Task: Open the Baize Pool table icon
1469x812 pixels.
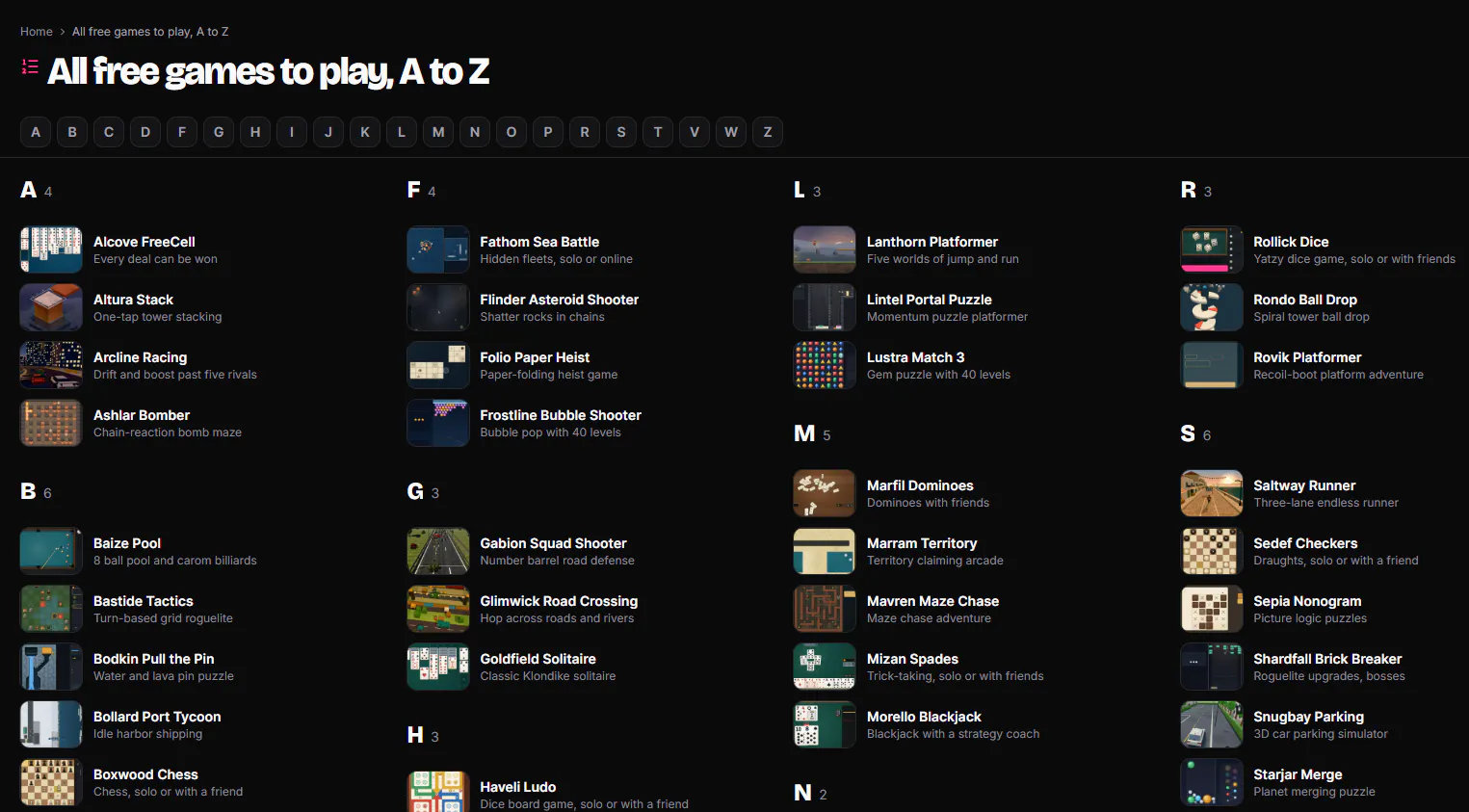Action: point(51,551)
